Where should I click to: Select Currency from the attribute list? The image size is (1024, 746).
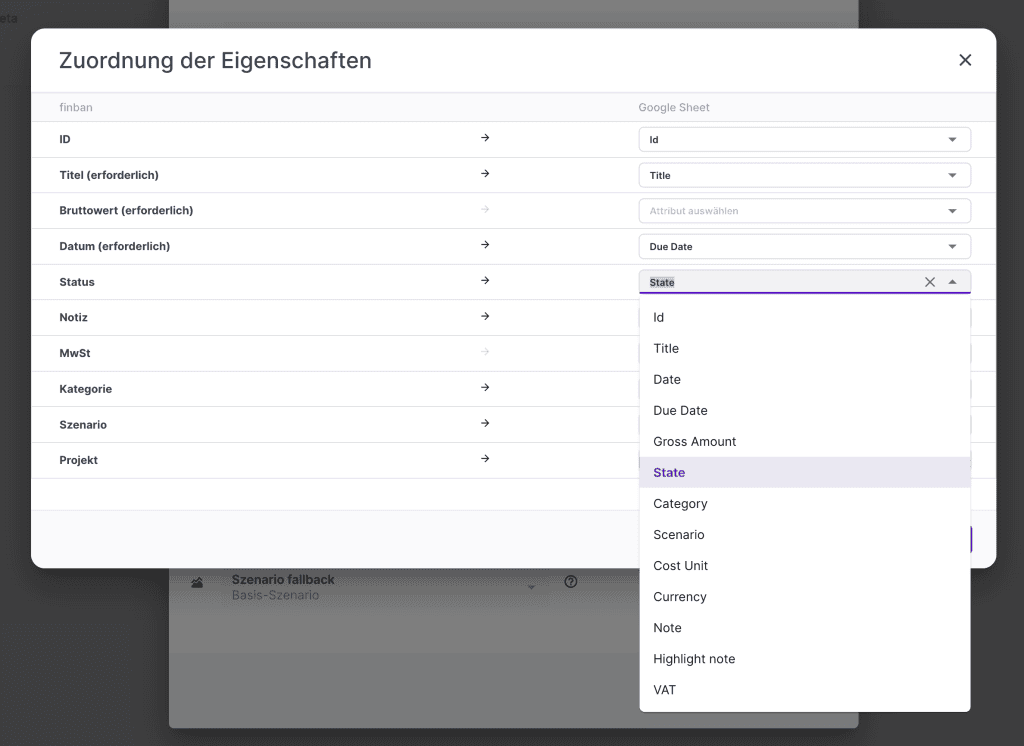point(680,597)
